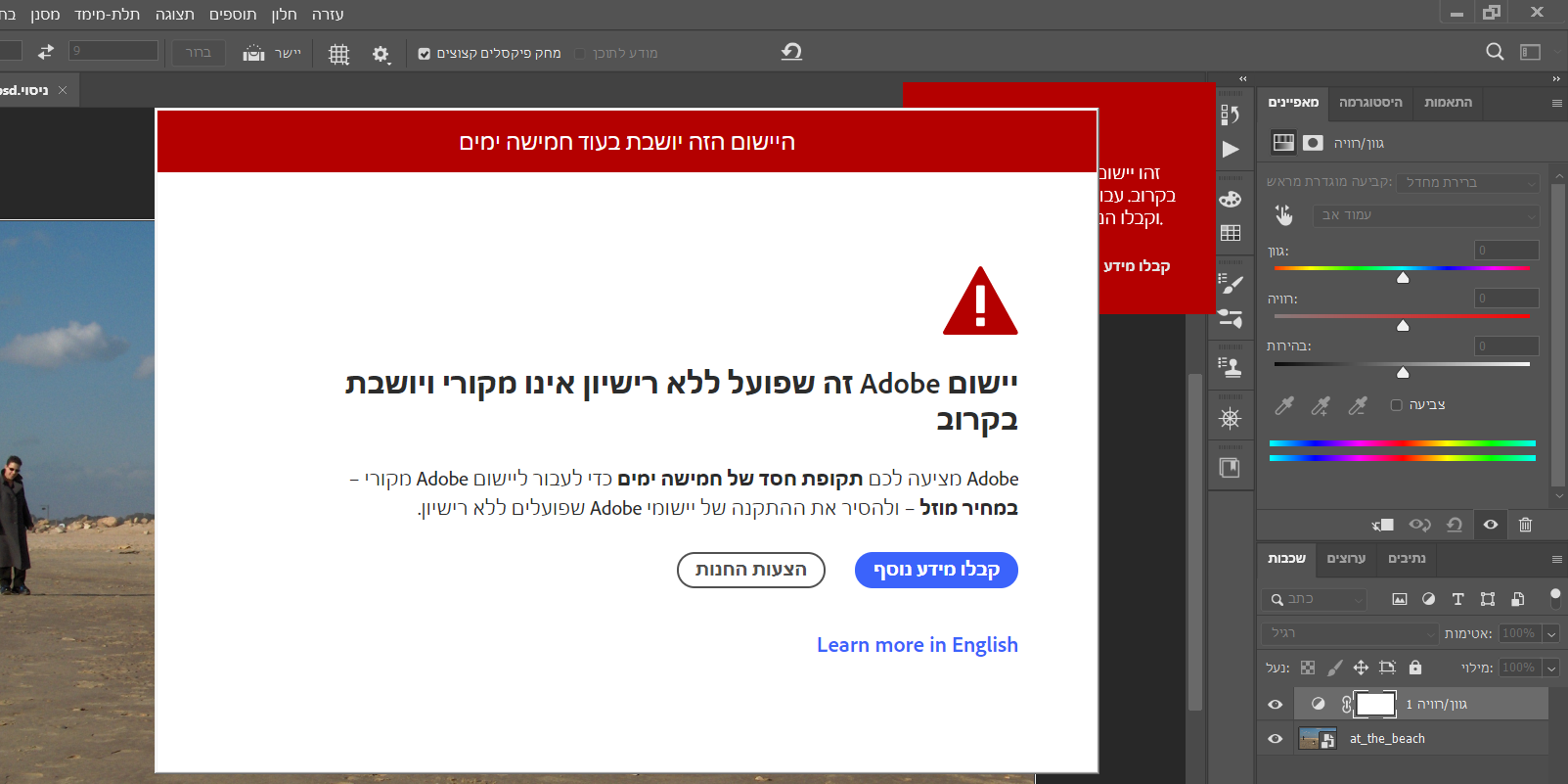Toggle adjustment visibility eye in Properties footer
1568x784 pixels.
1490,526
